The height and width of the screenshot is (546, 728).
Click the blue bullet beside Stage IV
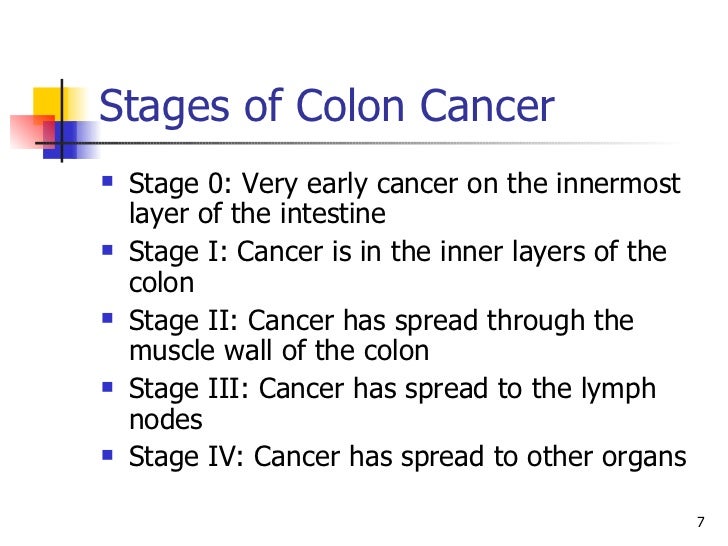point(107,455)
